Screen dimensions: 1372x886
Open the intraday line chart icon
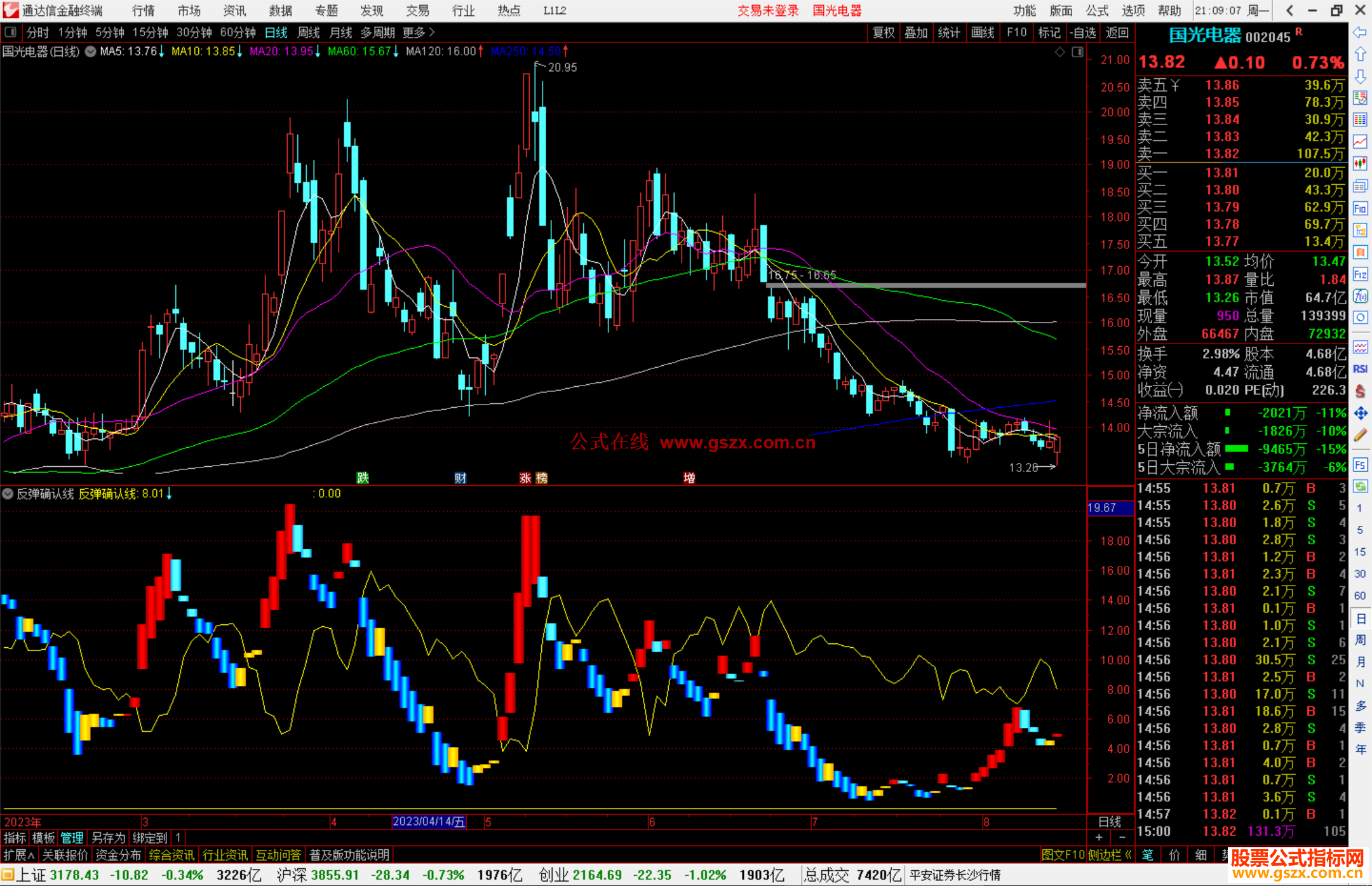[1360, 142]
